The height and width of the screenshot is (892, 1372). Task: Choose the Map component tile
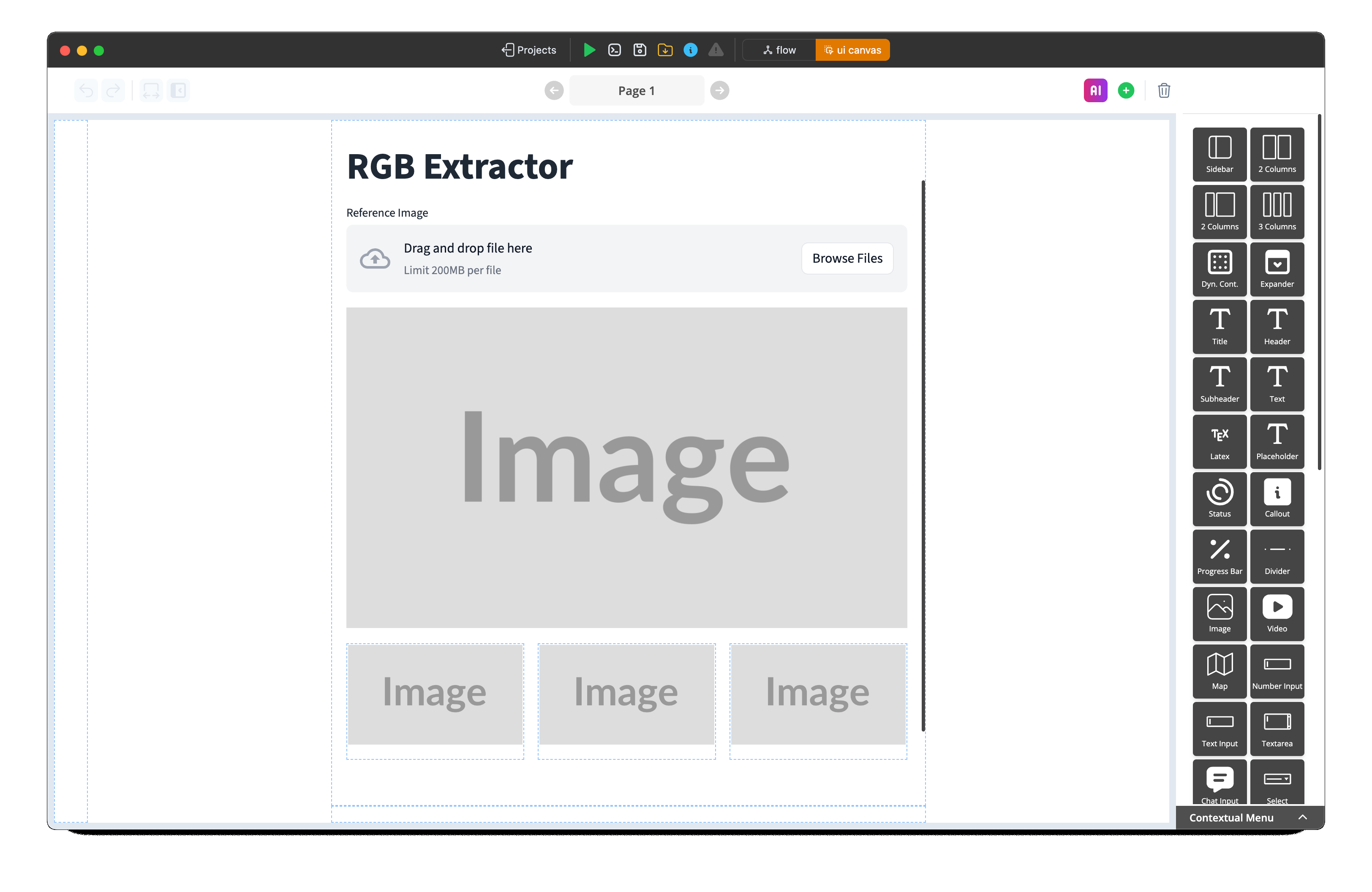click(1219, 671)
